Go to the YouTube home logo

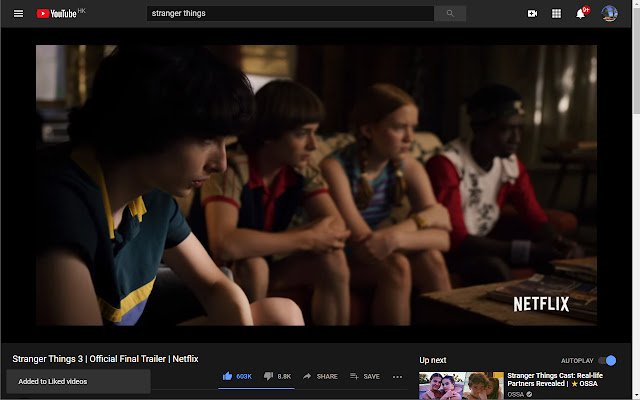57,13
